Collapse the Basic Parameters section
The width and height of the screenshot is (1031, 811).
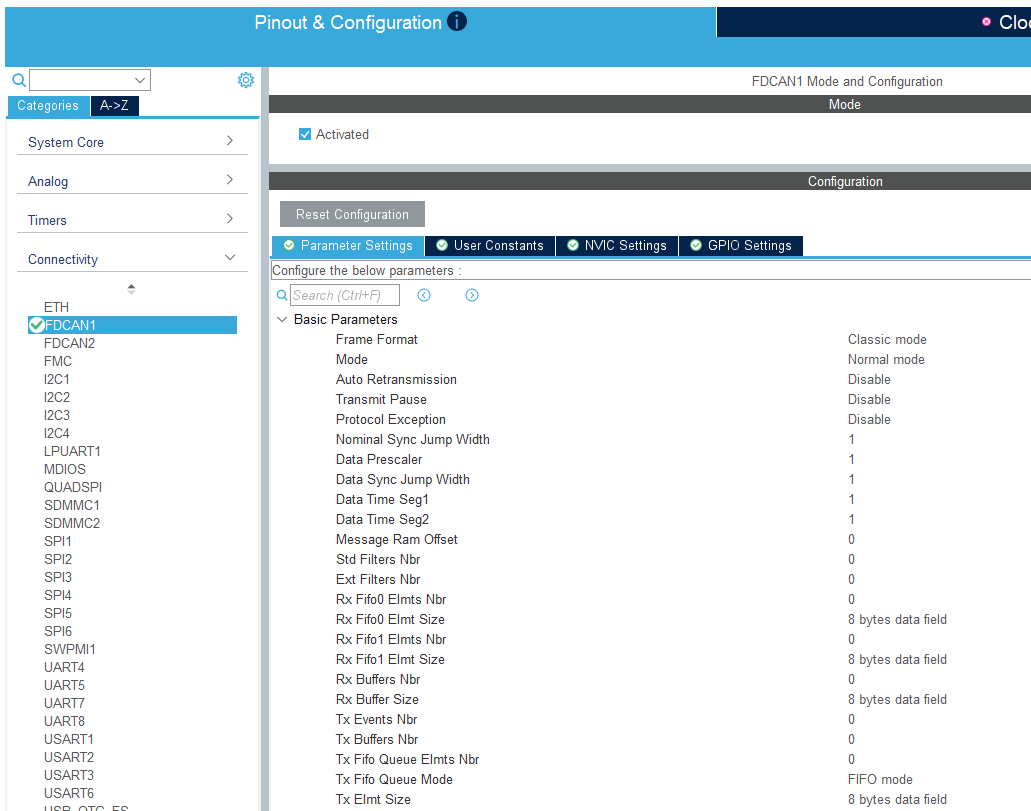(x=282, y=320)
